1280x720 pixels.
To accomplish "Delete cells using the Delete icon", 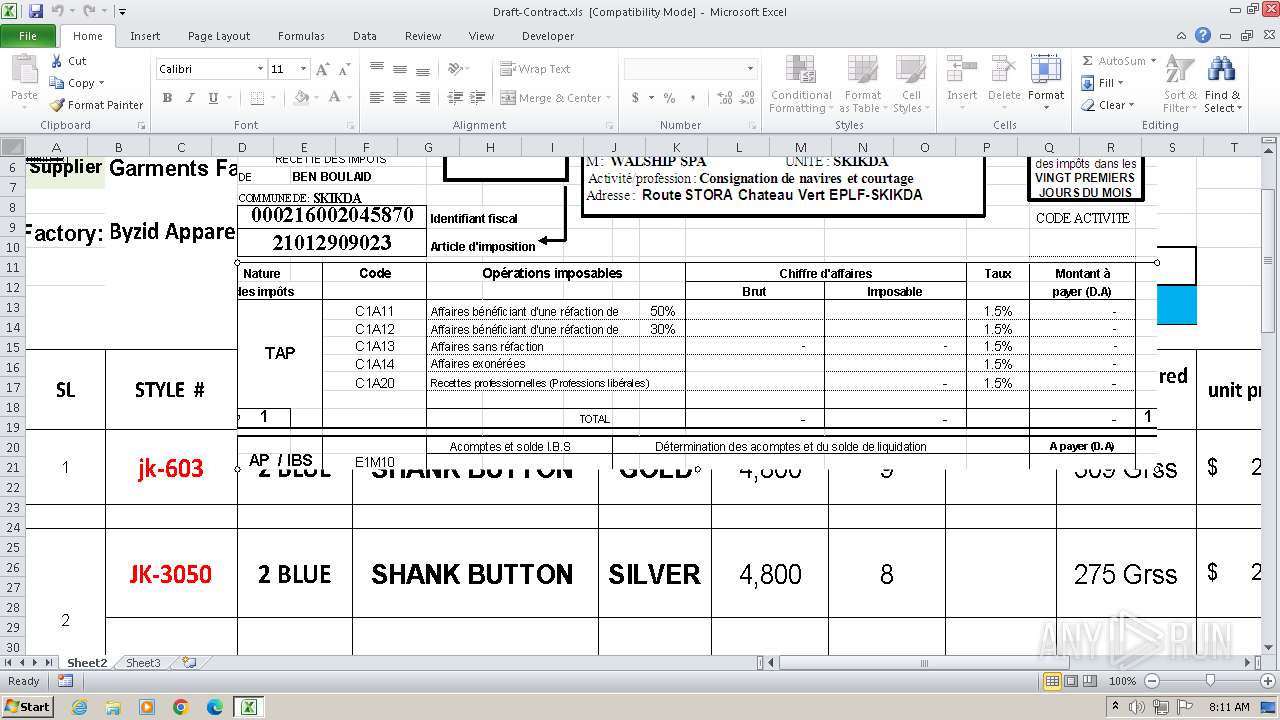I will [x=1004, y=70].
